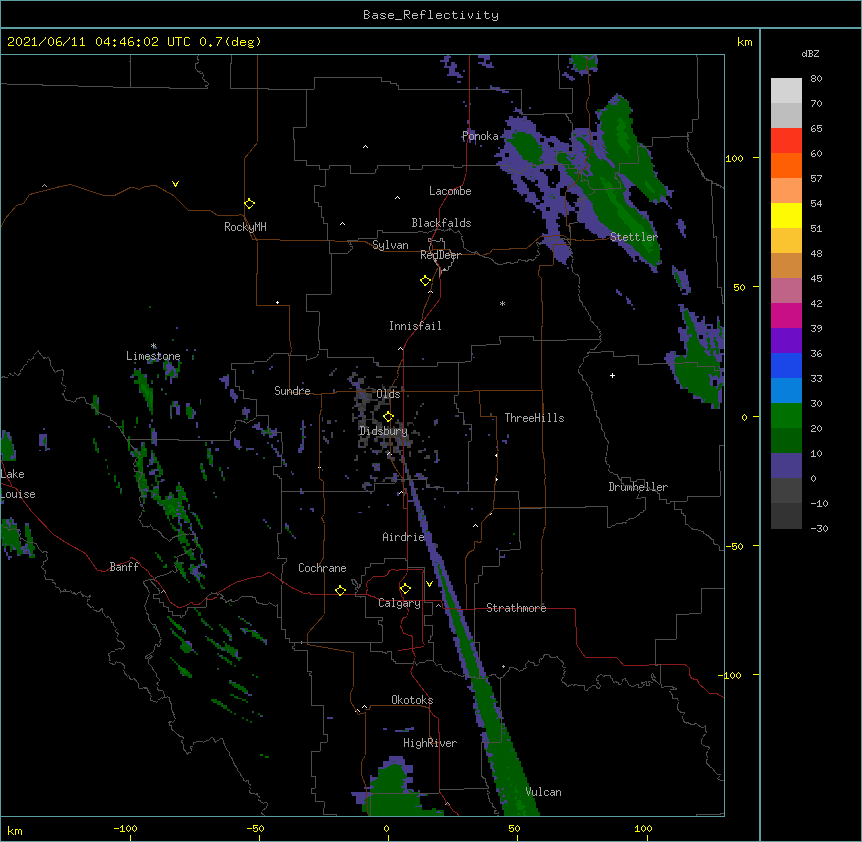Click the RedDeer city label
This screenshot has height=842, width=862.
tap(440, 255)
